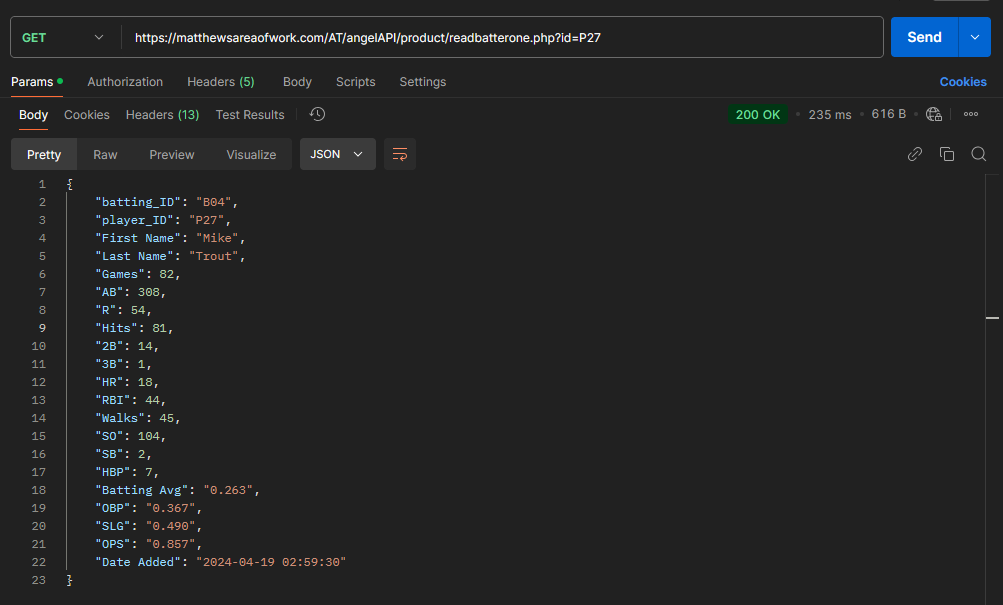Click the "OPS" key on line 21

(113, 544)
